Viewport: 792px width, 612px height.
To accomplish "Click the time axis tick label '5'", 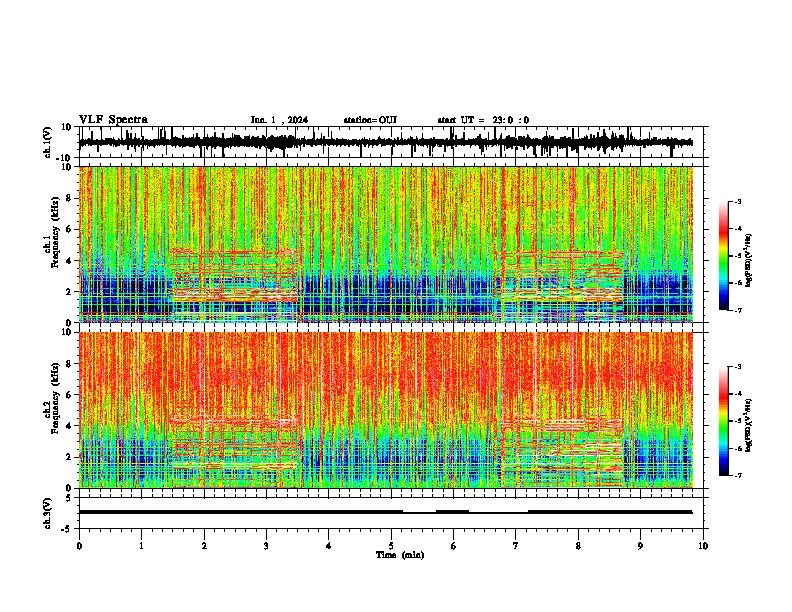I will click(391, 546).
